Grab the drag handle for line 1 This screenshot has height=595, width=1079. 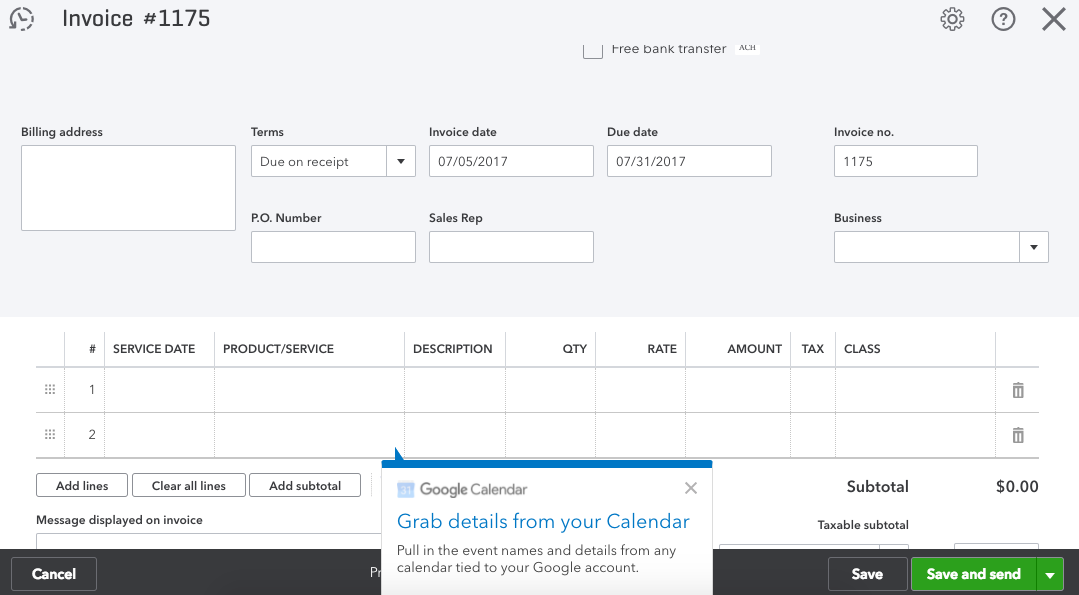[50, 390]
